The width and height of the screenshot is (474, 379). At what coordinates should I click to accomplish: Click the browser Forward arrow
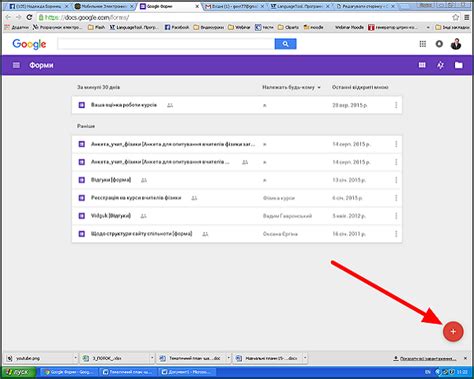pyautogui.click(x=19, y=17)
